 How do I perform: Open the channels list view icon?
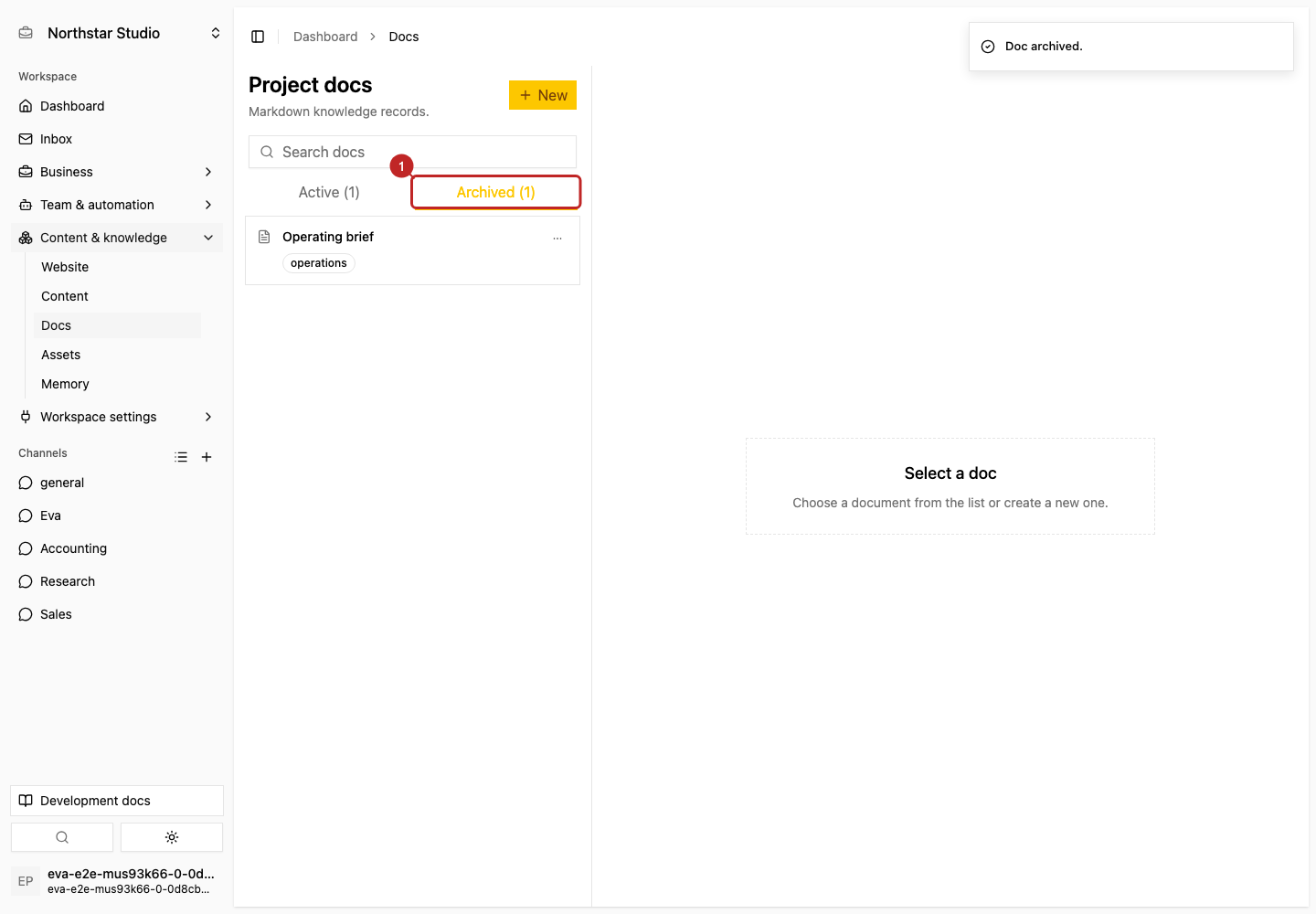(x=181, y=457)
